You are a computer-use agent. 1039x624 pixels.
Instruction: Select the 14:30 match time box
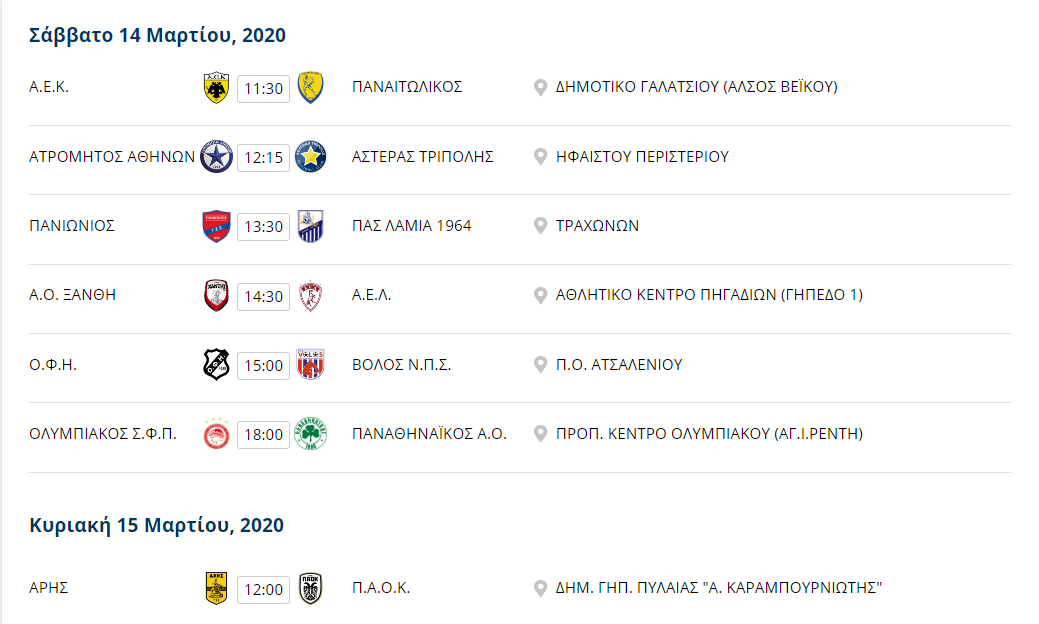click(264, 296)
